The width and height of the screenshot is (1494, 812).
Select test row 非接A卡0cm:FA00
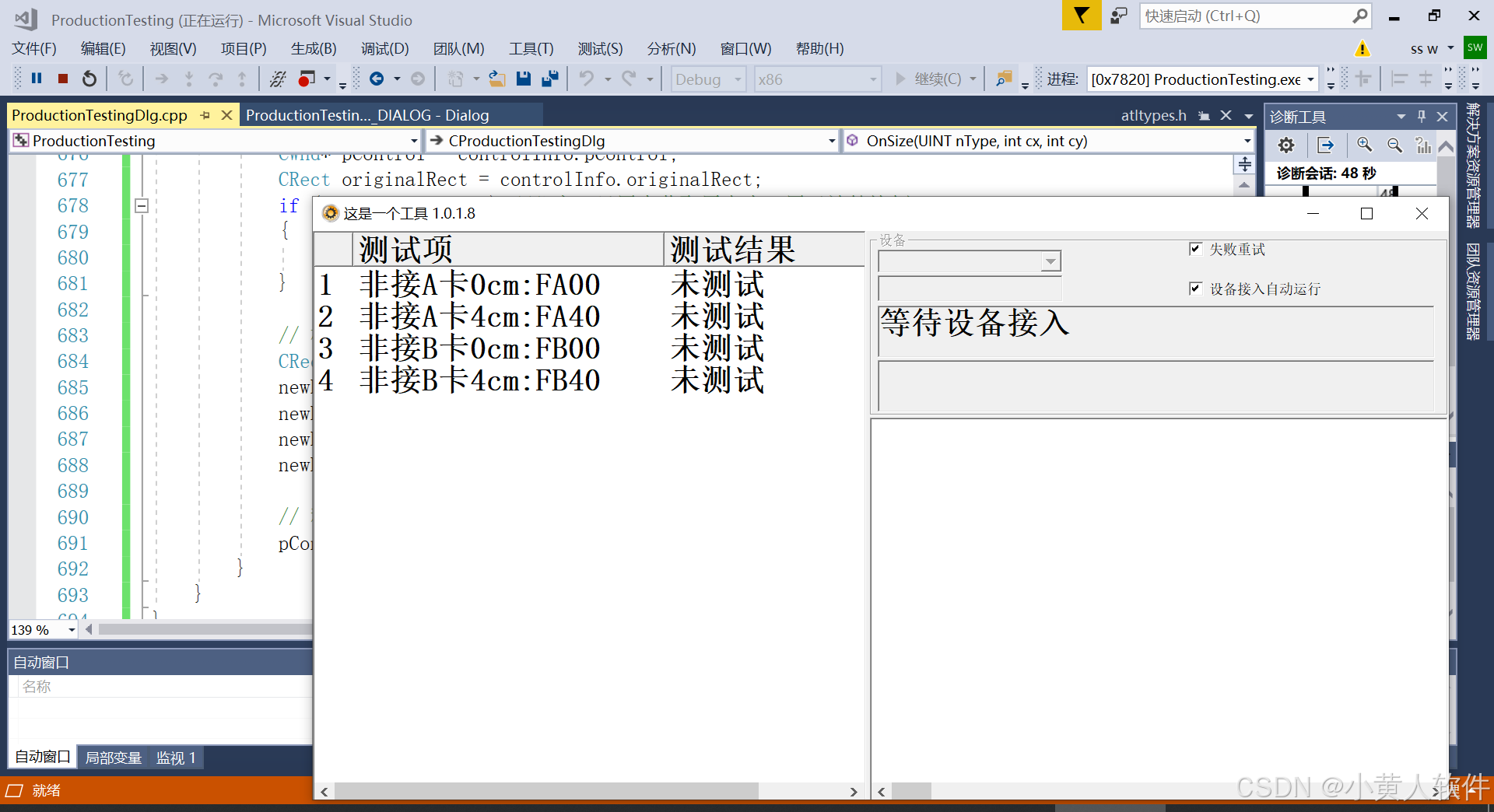click(x=589, y=285)
